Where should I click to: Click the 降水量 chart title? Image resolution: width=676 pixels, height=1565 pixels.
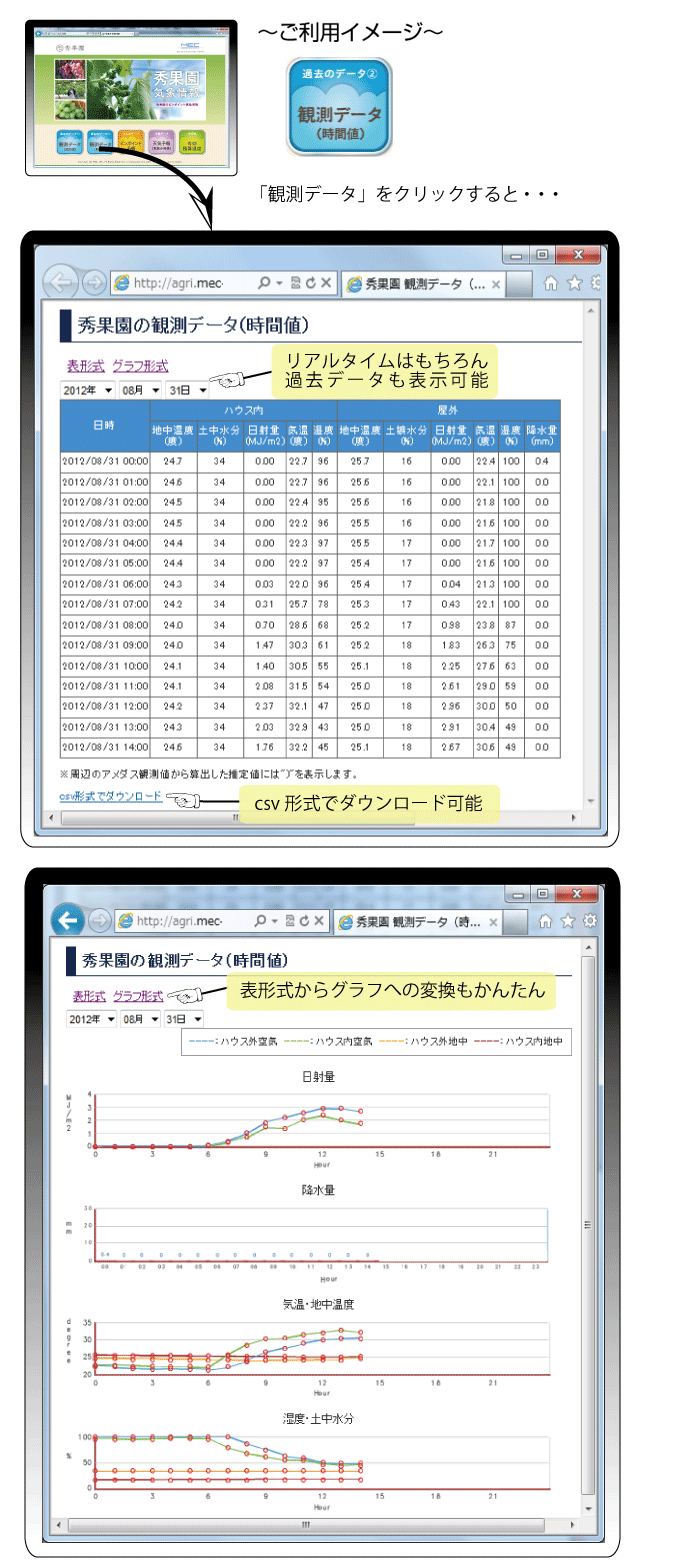[318, 1190]
